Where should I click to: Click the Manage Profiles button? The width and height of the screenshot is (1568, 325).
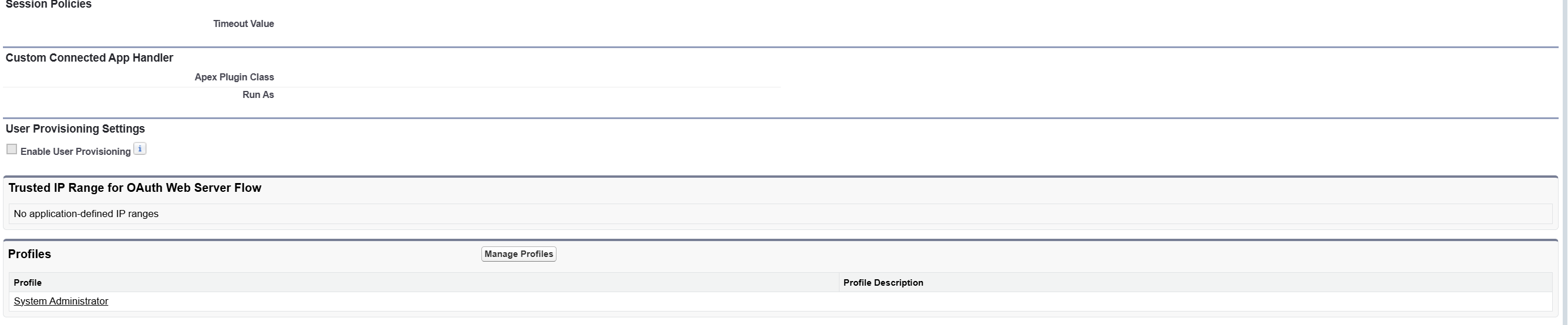518,254
